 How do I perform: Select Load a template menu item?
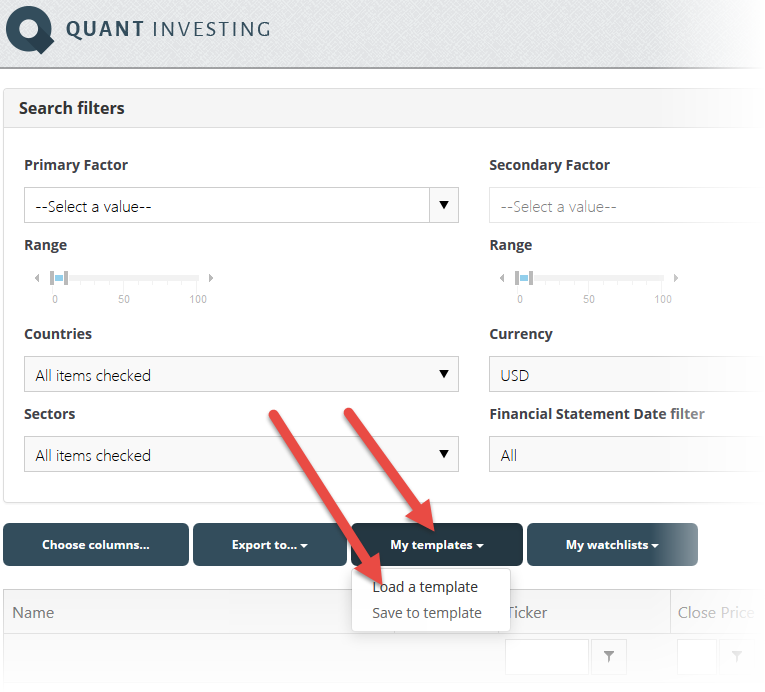coord(425,587)
